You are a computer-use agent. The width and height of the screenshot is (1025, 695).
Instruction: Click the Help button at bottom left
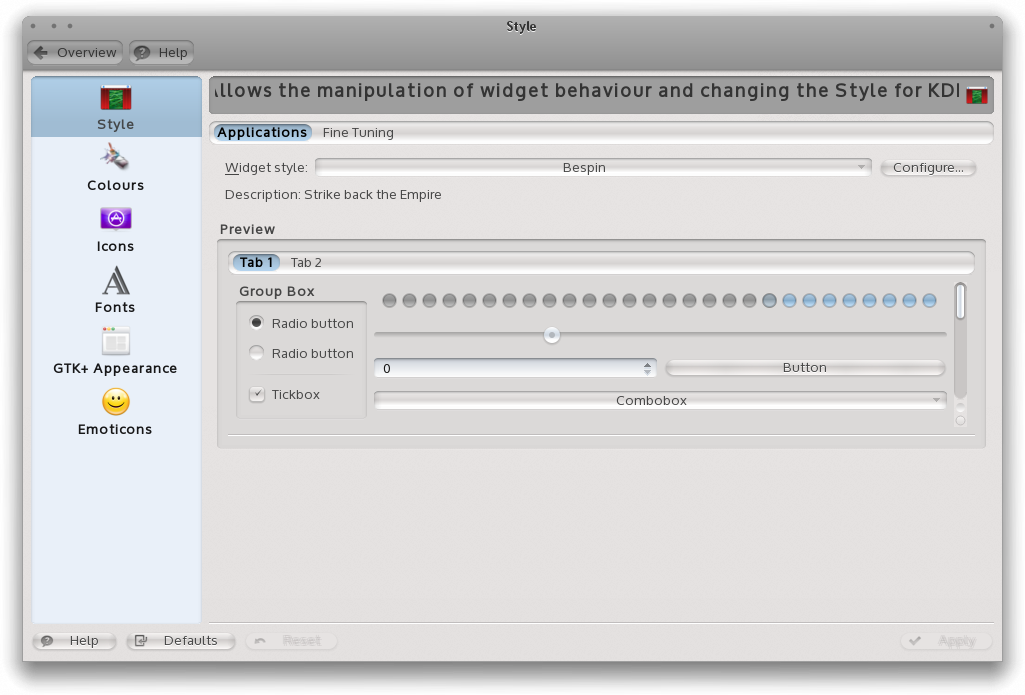[75, 641]
